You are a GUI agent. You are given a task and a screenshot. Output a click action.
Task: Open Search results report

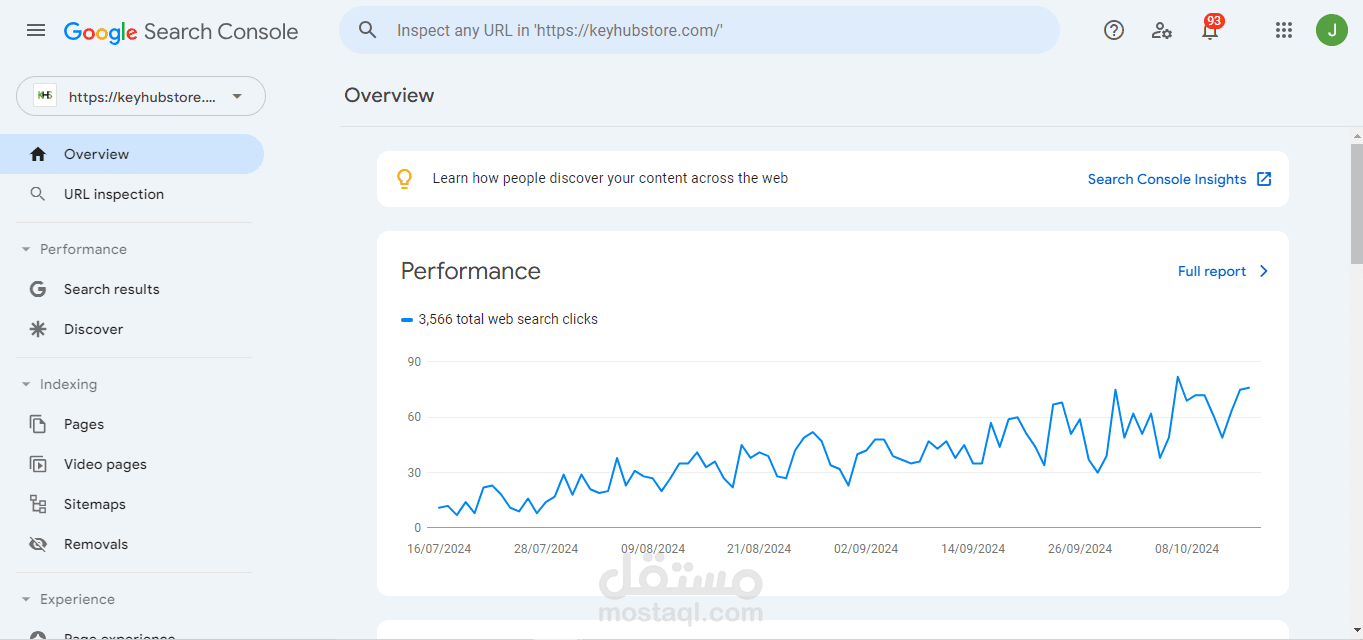[132, 289]
